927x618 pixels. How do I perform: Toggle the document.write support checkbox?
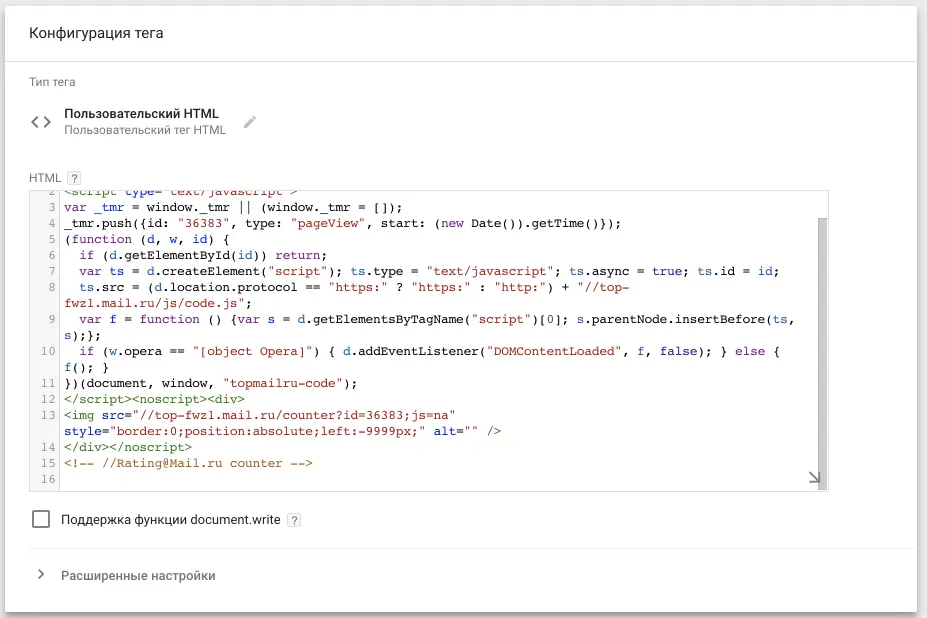click(x=40, y=519)
